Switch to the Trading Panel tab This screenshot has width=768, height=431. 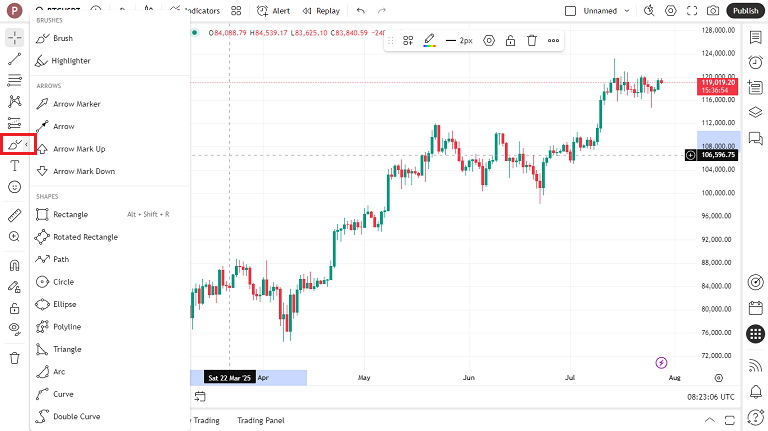point(260,420)
